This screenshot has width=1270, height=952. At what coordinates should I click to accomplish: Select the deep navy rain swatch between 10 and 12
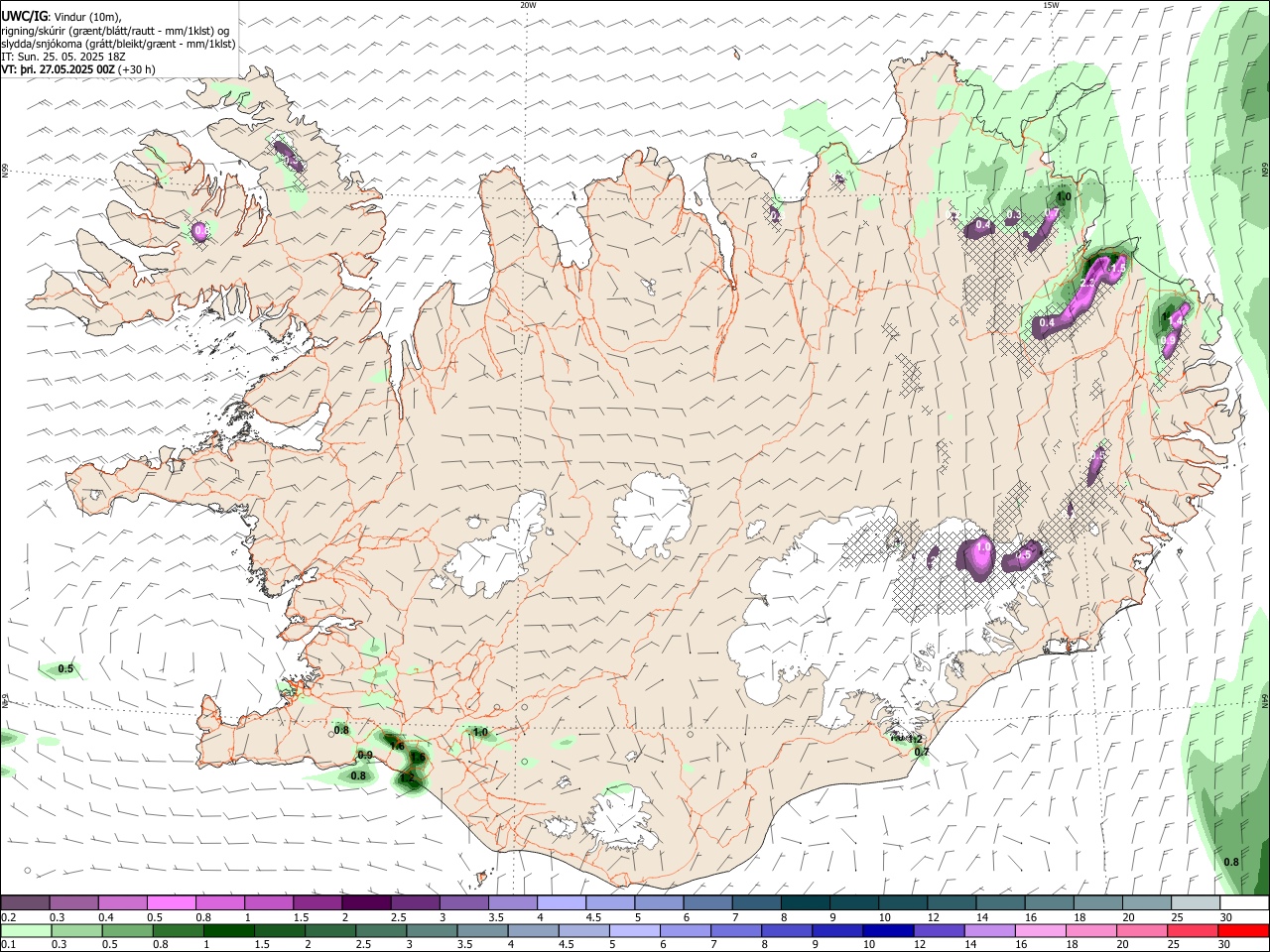[x=887, y=930]
